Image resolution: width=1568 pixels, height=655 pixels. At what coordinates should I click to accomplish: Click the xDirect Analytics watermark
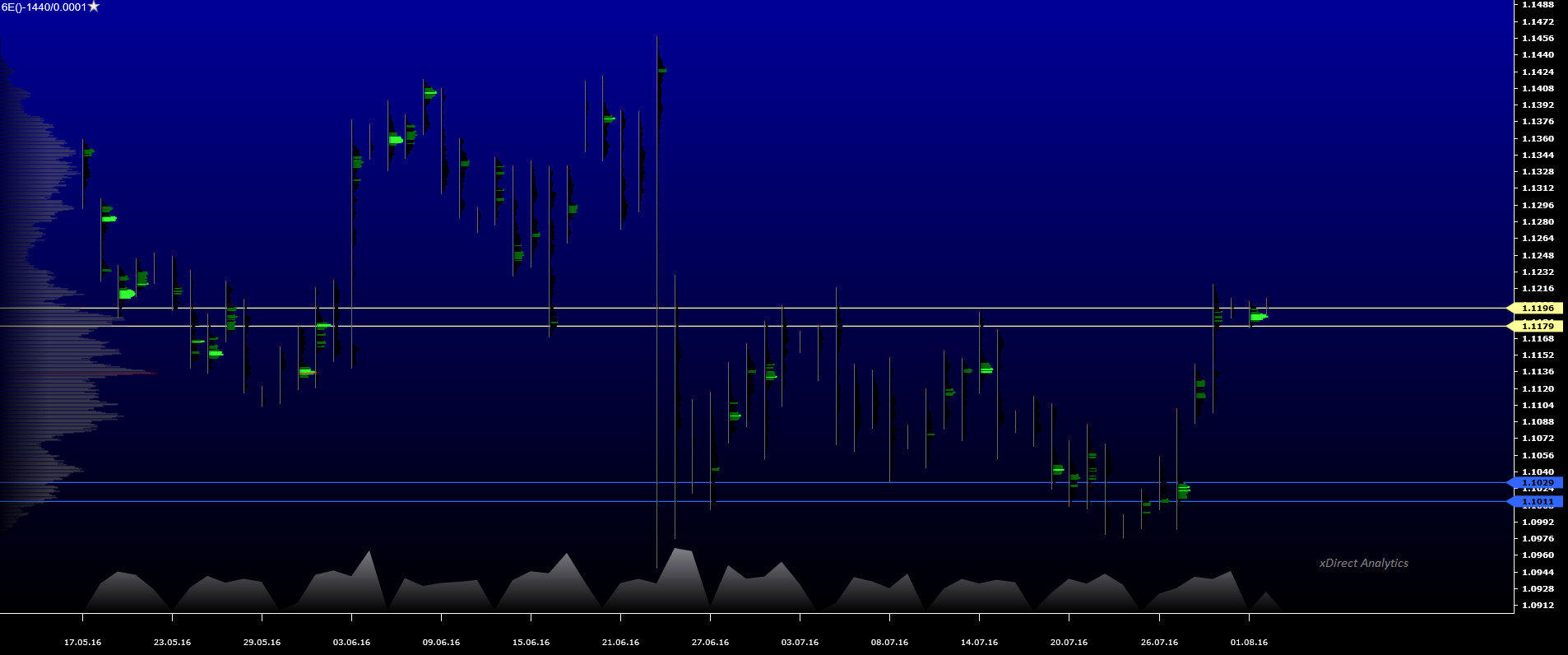[1363, 564]
